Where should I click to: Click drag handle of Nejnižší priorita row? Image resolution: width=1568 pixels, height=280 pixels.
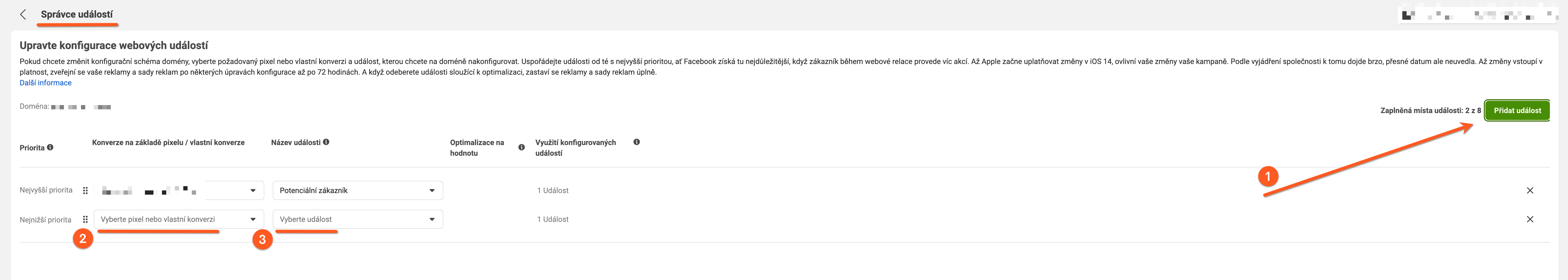(85, 219)
